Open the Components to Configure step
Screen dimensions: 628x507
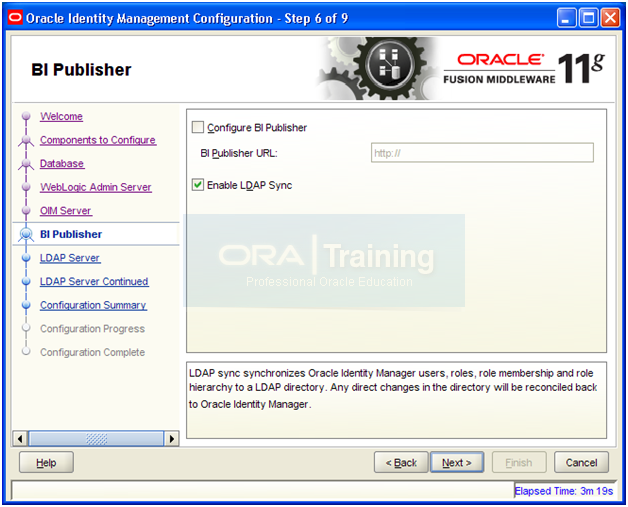(x=98, y=140)
